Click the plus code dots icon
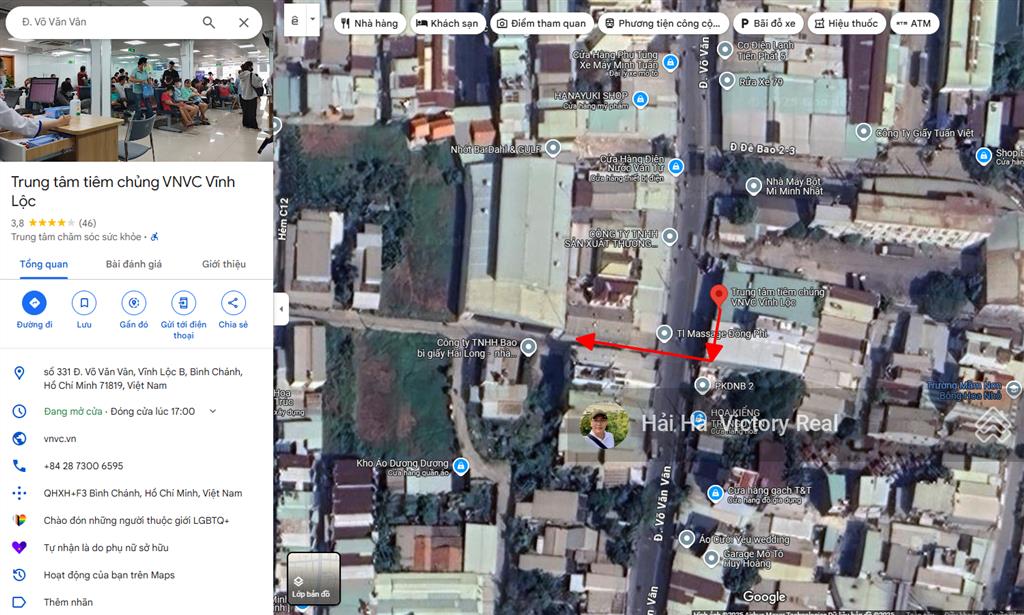 point(20,494)
